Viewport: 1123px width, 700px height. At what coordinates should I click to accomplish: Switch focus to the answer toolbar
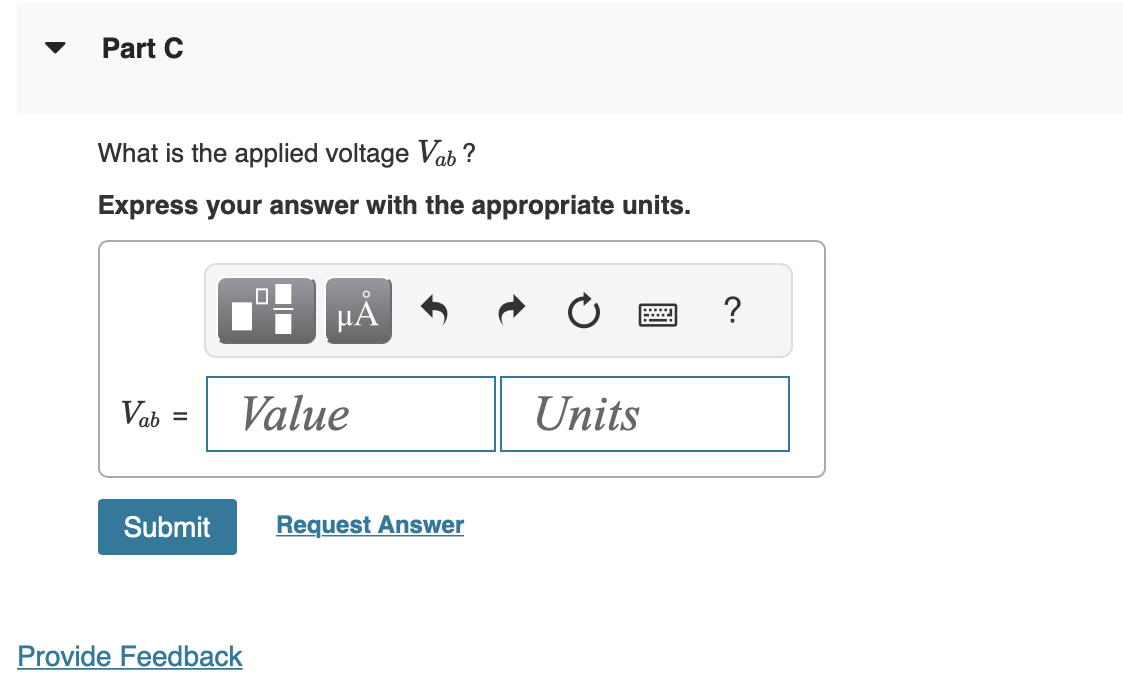(x=498, y=310)
